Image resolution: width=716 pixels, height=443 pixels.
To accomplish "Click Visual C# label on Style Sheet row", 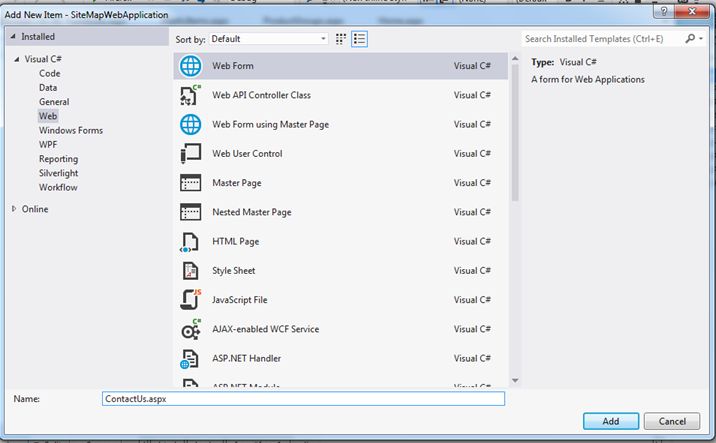I will click(x=472, y=270).
